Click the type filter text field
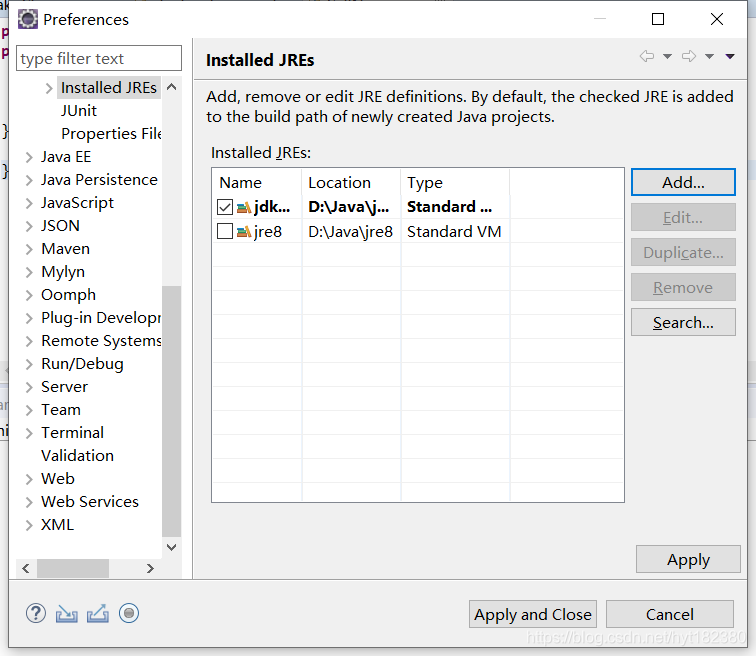The height and width of the screenshot is (656, 756). click(x=99, y=58)
